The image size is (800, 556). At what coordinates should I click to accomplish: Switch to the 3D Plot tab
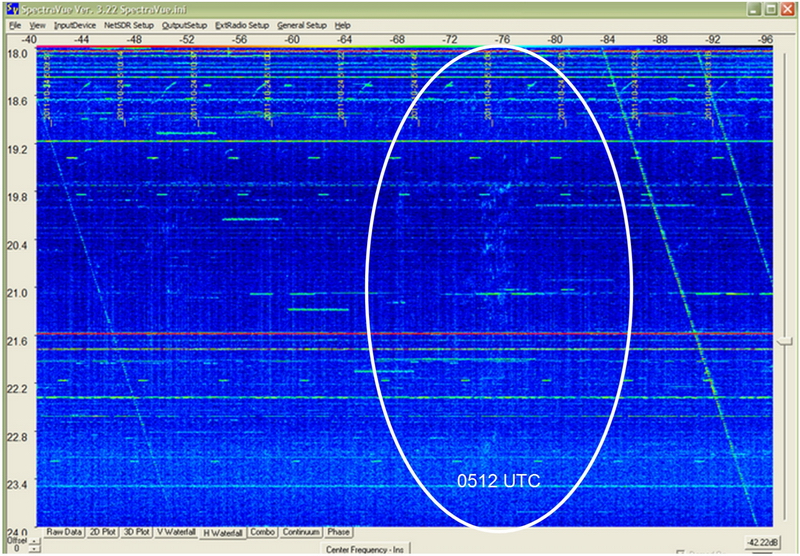136,532
